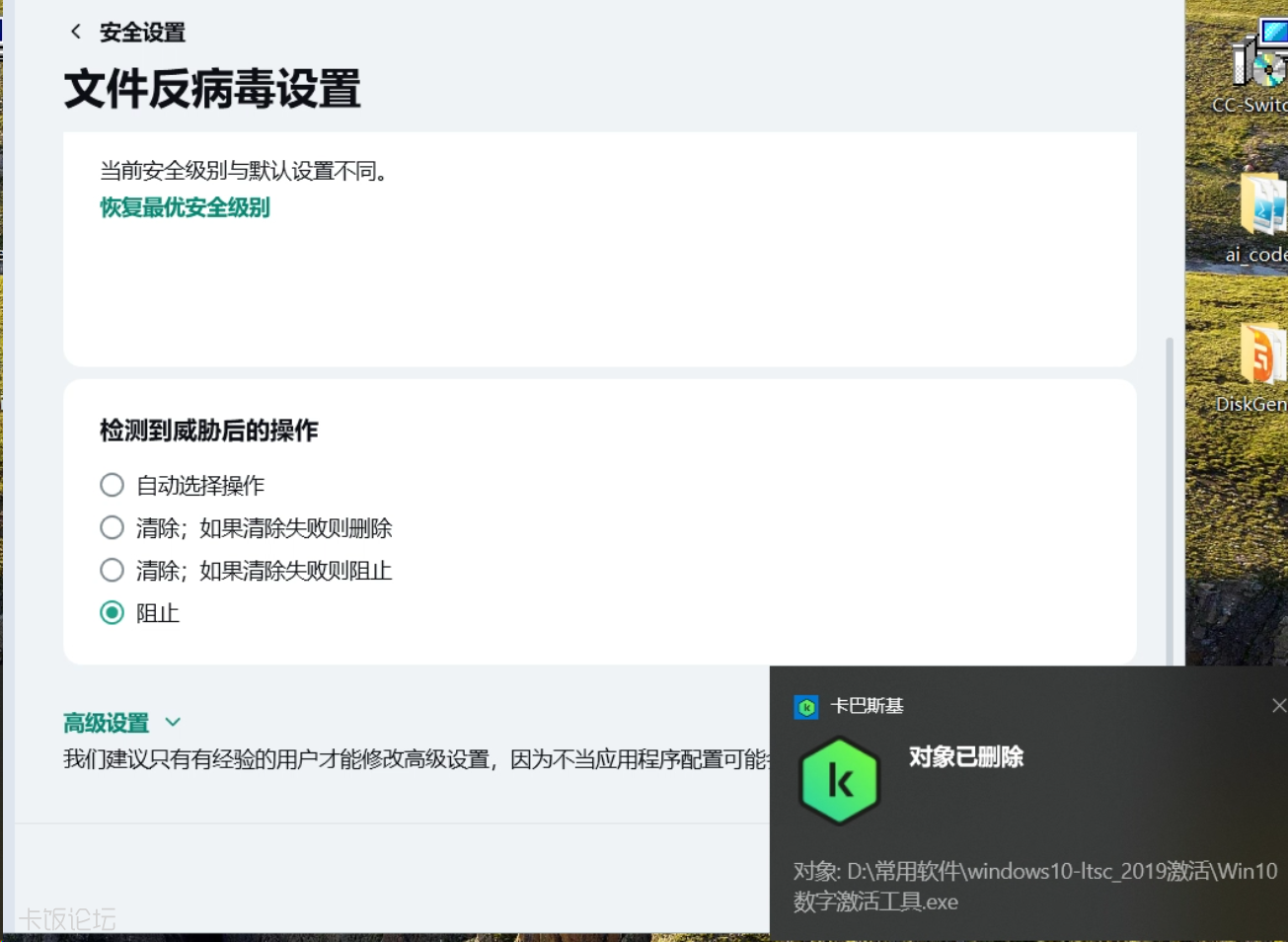1288x942 pixels.
Task: Open the 安全设置 breadcrumb label
Action: [142, 32]
